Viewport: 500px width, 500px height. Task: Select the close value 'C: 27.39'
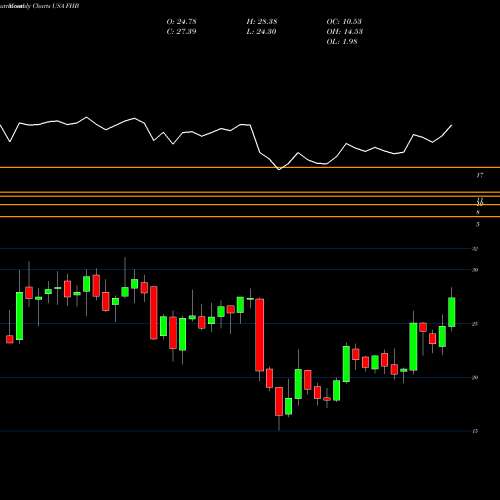coord(181,32)
